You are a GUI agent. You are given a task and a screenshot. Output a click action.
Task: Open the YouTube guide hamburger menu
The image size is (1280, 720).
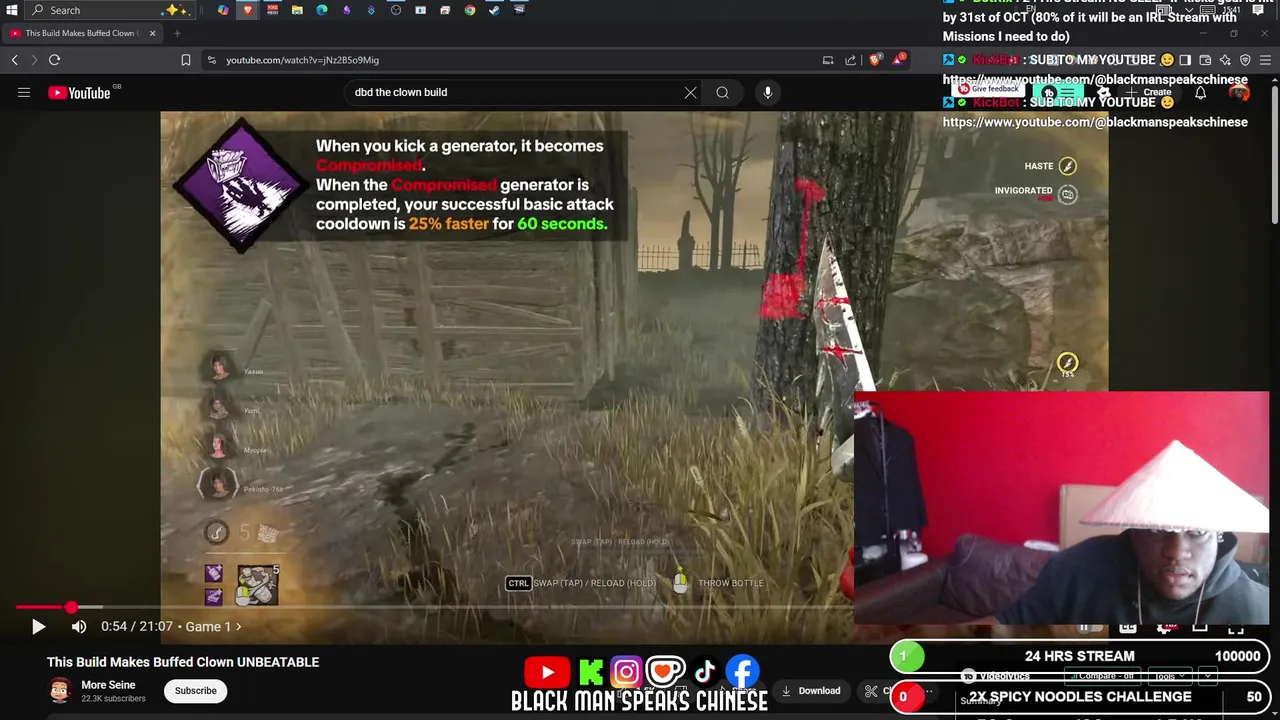click(x=23, y=93)
